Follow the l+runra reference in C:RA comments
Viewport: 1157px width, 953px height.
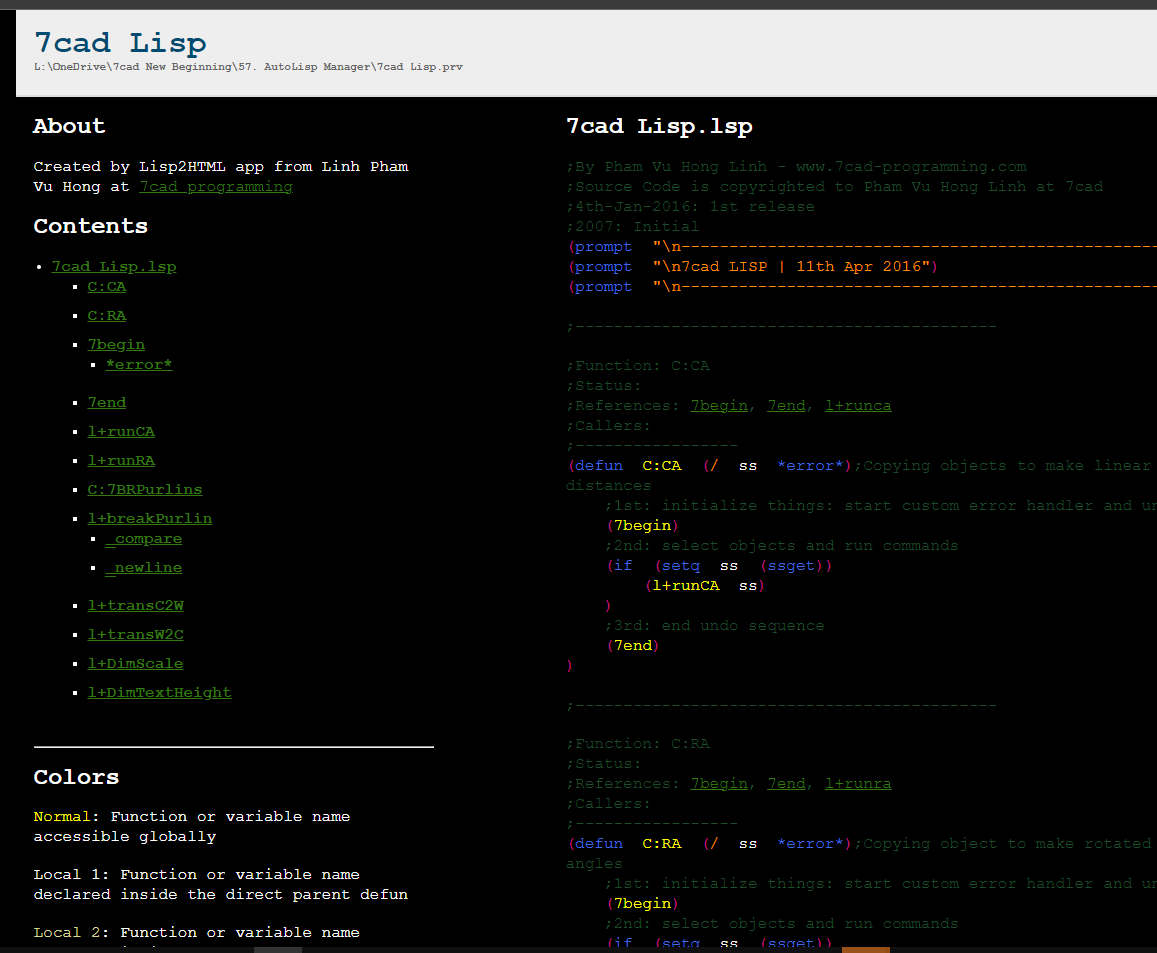(857, 784)
